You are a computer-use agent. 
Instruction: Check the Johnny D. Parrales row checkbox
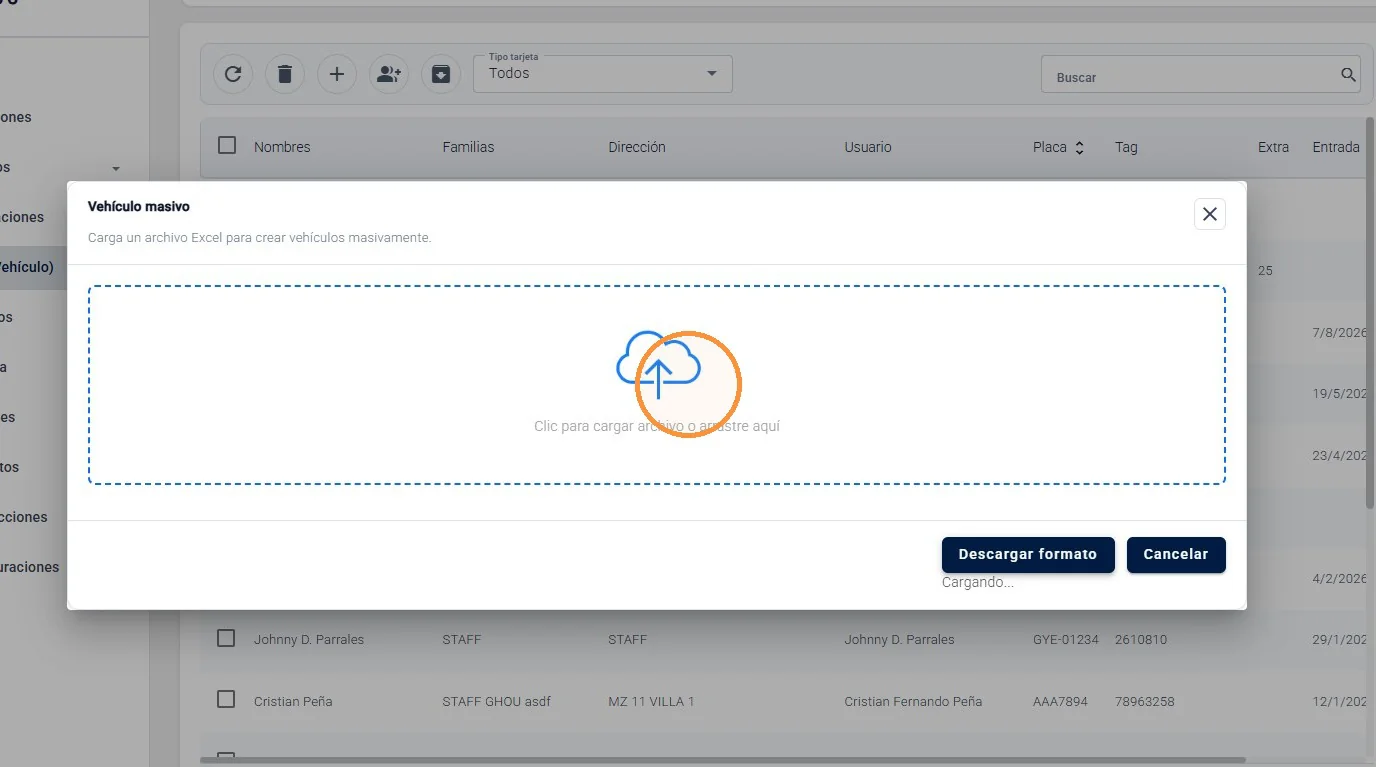pyautogui.click(x=226, y=638)
